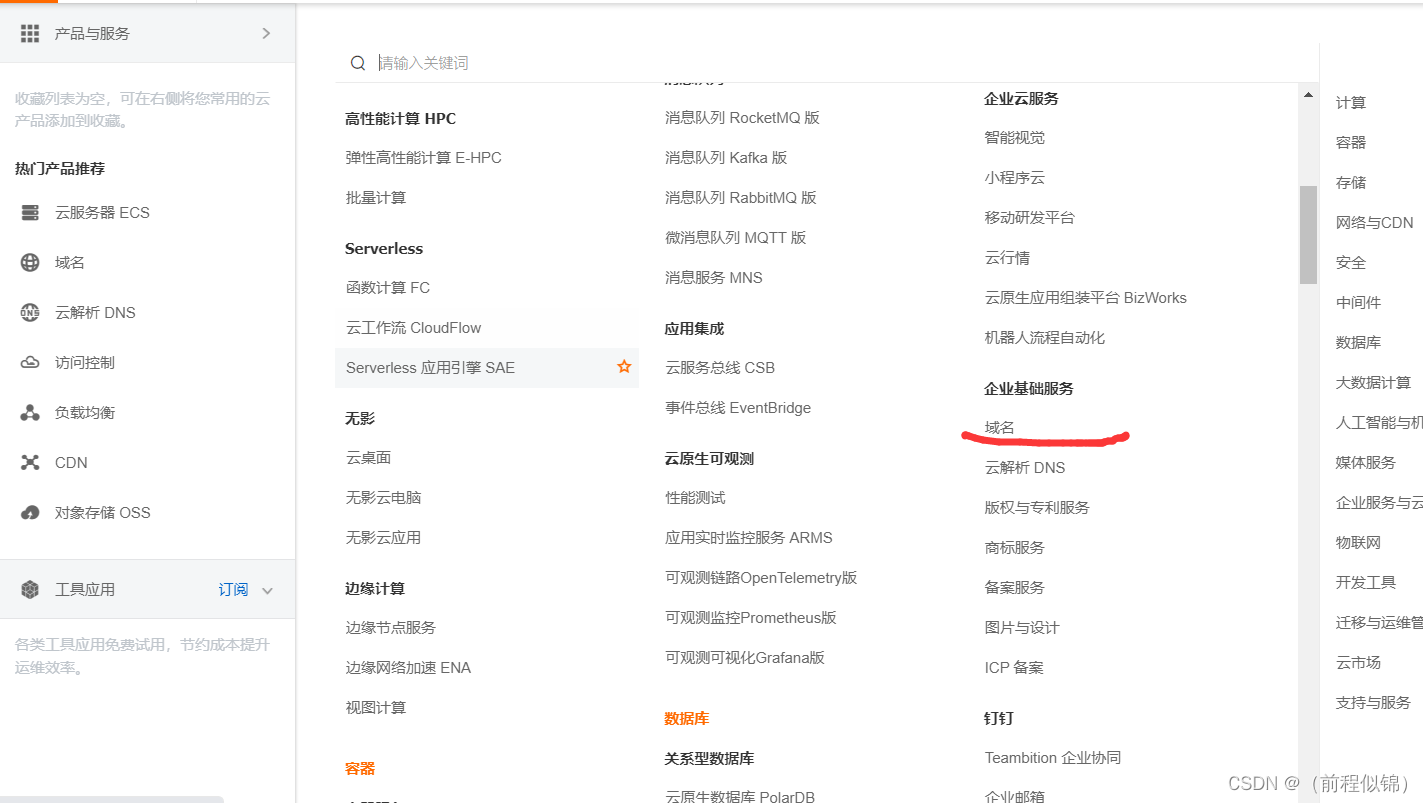Jump to 开发工具 category

point(1366,582)
